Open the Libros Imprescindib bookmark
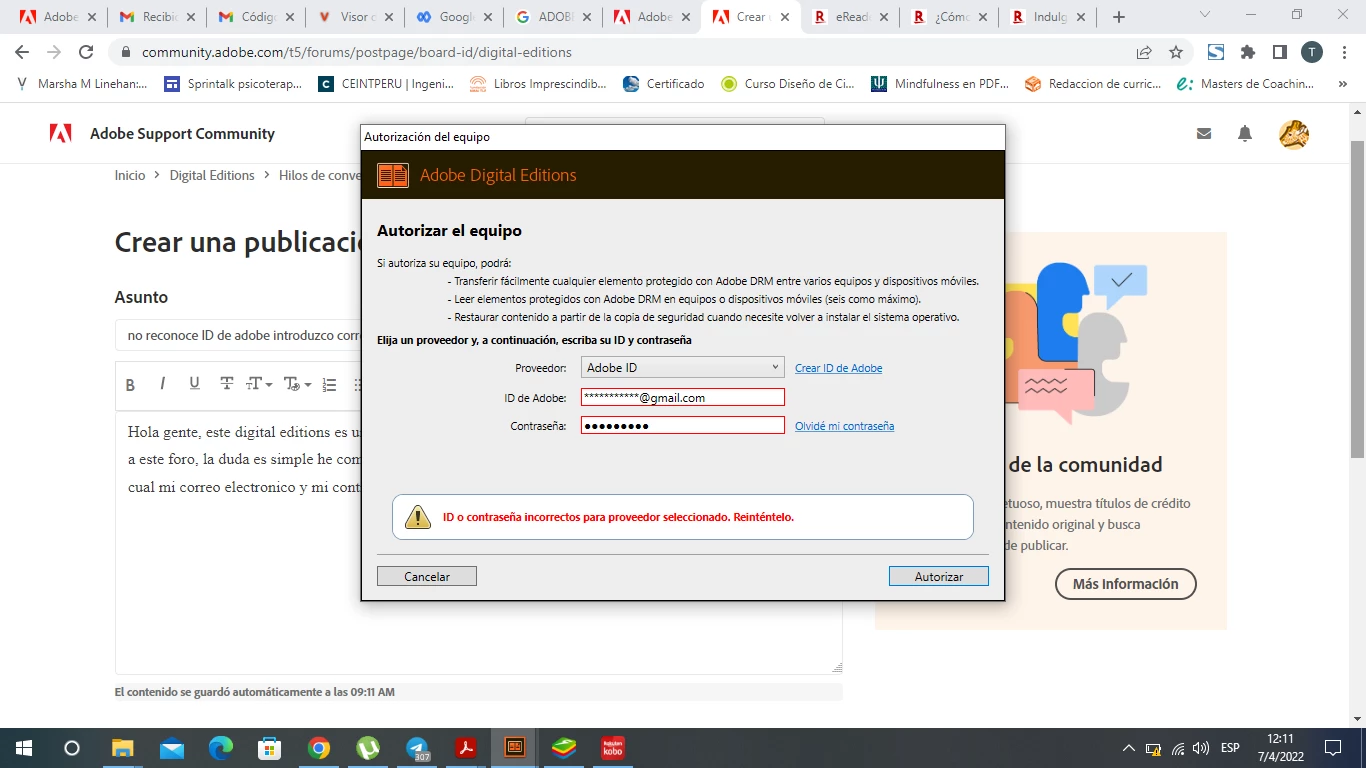Viewport: 1366px width, 768px height. [x=538, y=84]
